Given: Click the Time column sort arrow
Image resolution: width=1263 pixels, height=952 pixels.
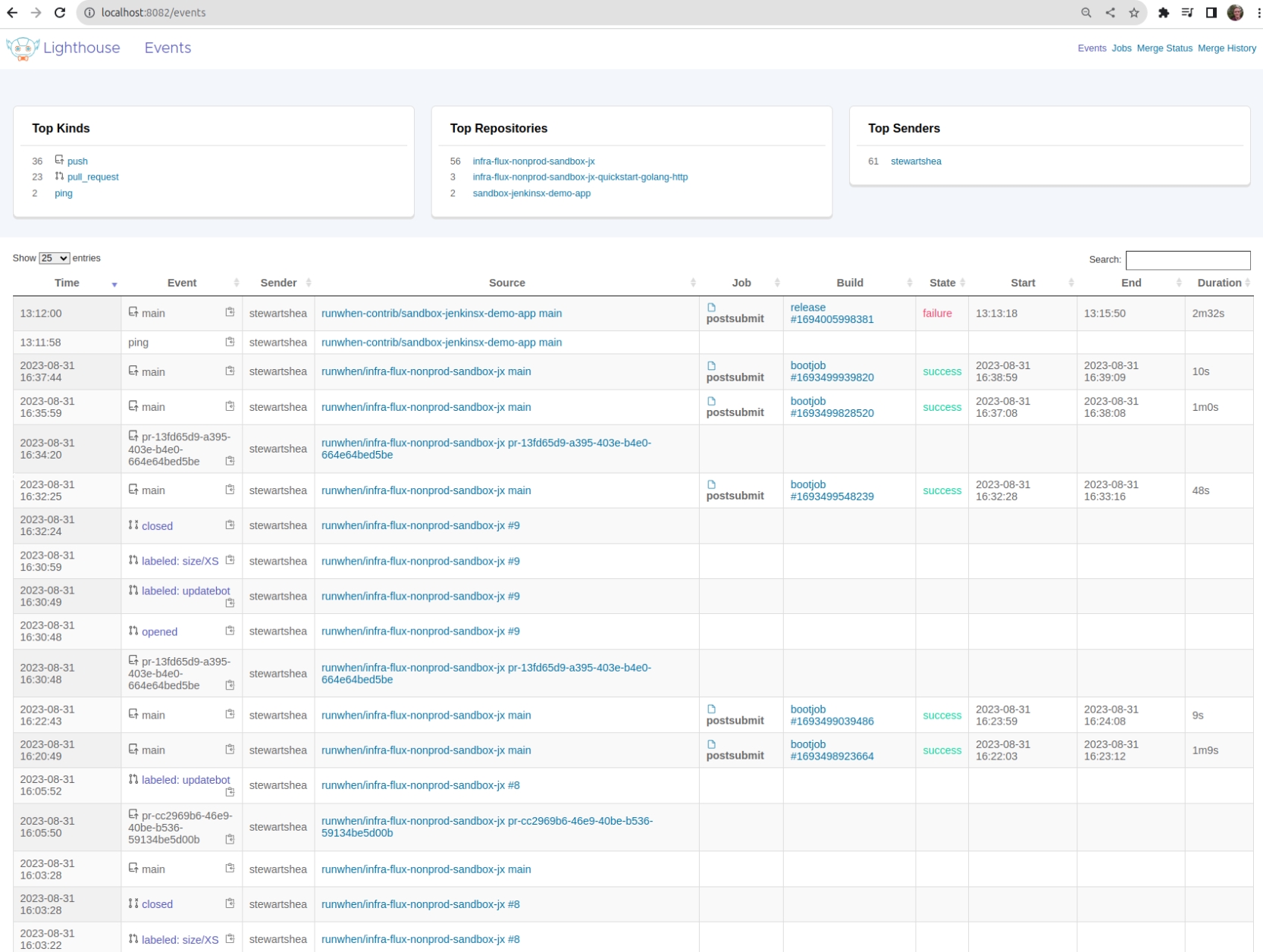Looking at the screenshot, I should 114,286.
